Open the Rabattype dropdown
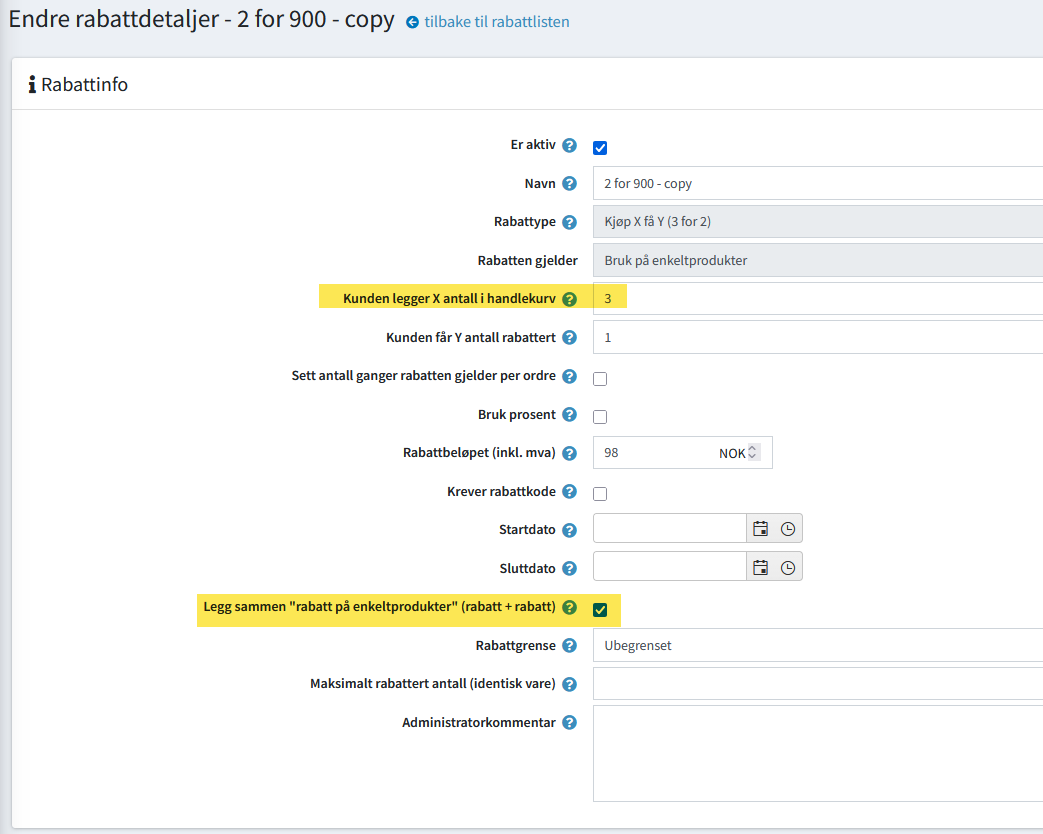Viewport: 1043px width, 834px height. pos(817,222)
